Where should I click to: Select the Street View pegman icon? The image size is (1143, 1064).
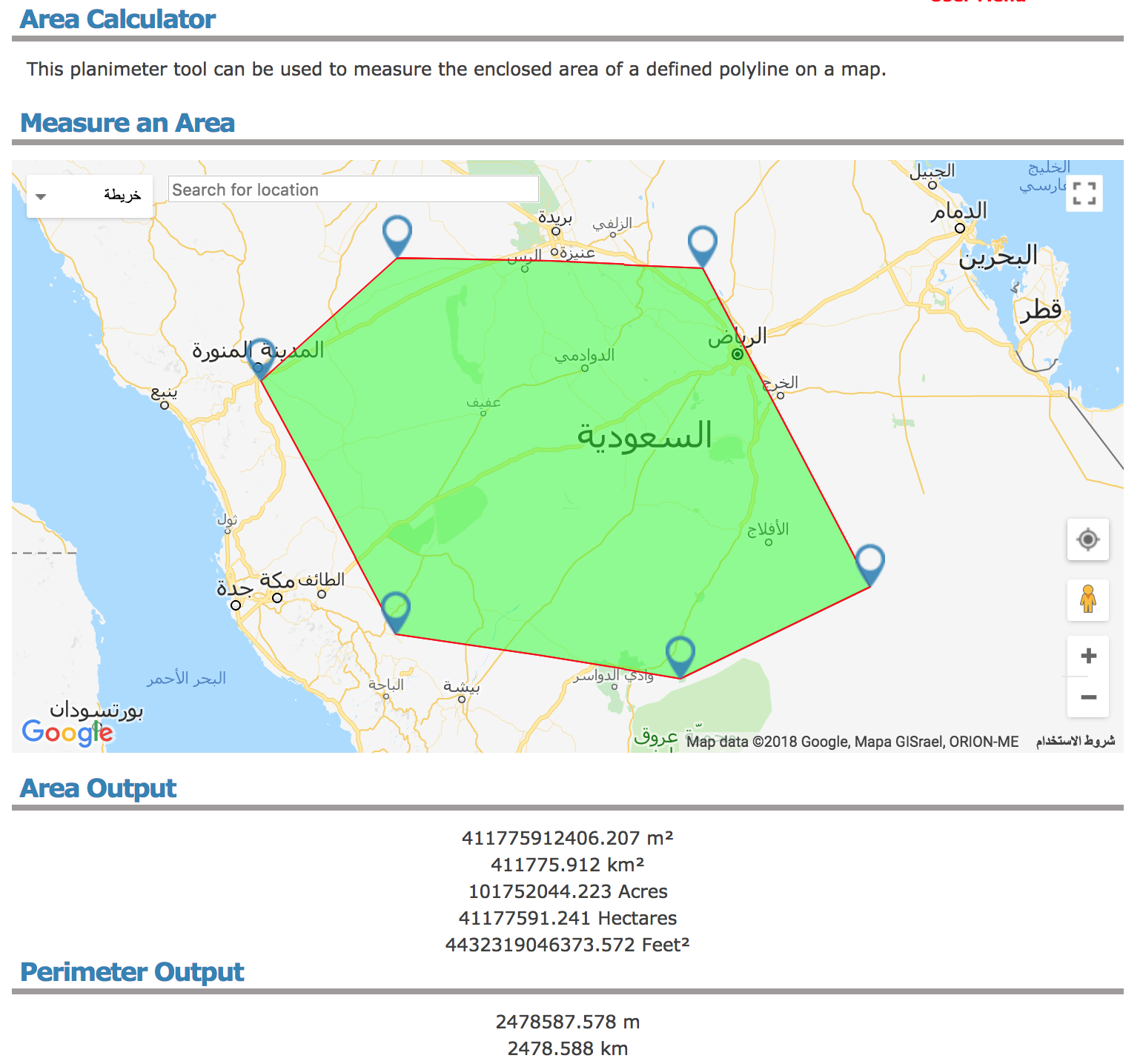pos(1087,599)
